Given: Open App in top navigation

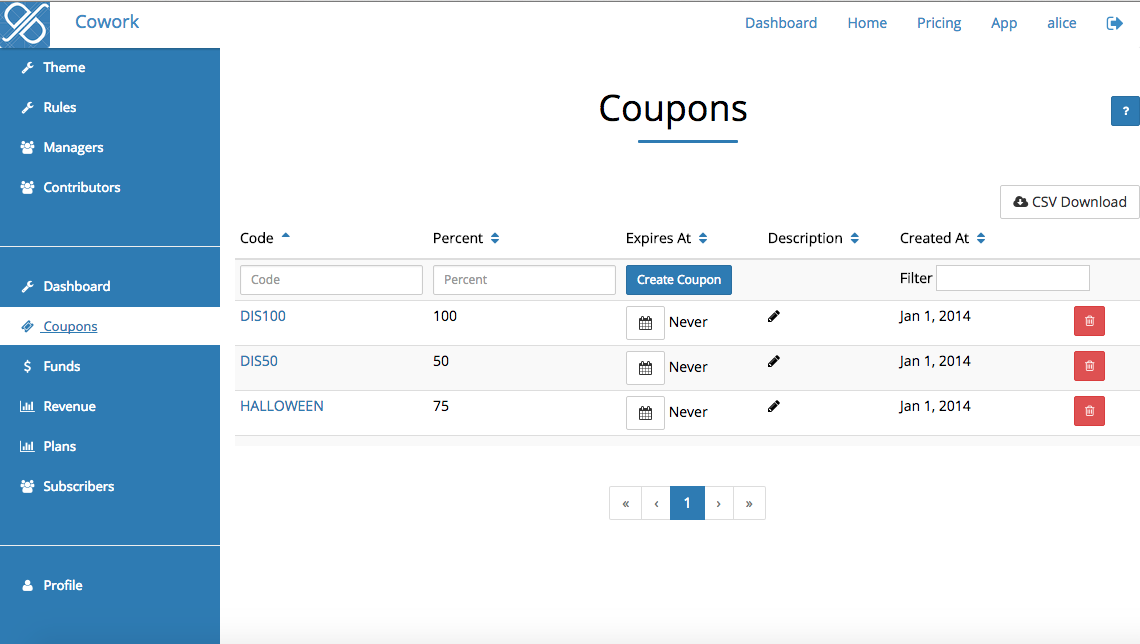Looking at the screenshot, I should click(1004, 23).
